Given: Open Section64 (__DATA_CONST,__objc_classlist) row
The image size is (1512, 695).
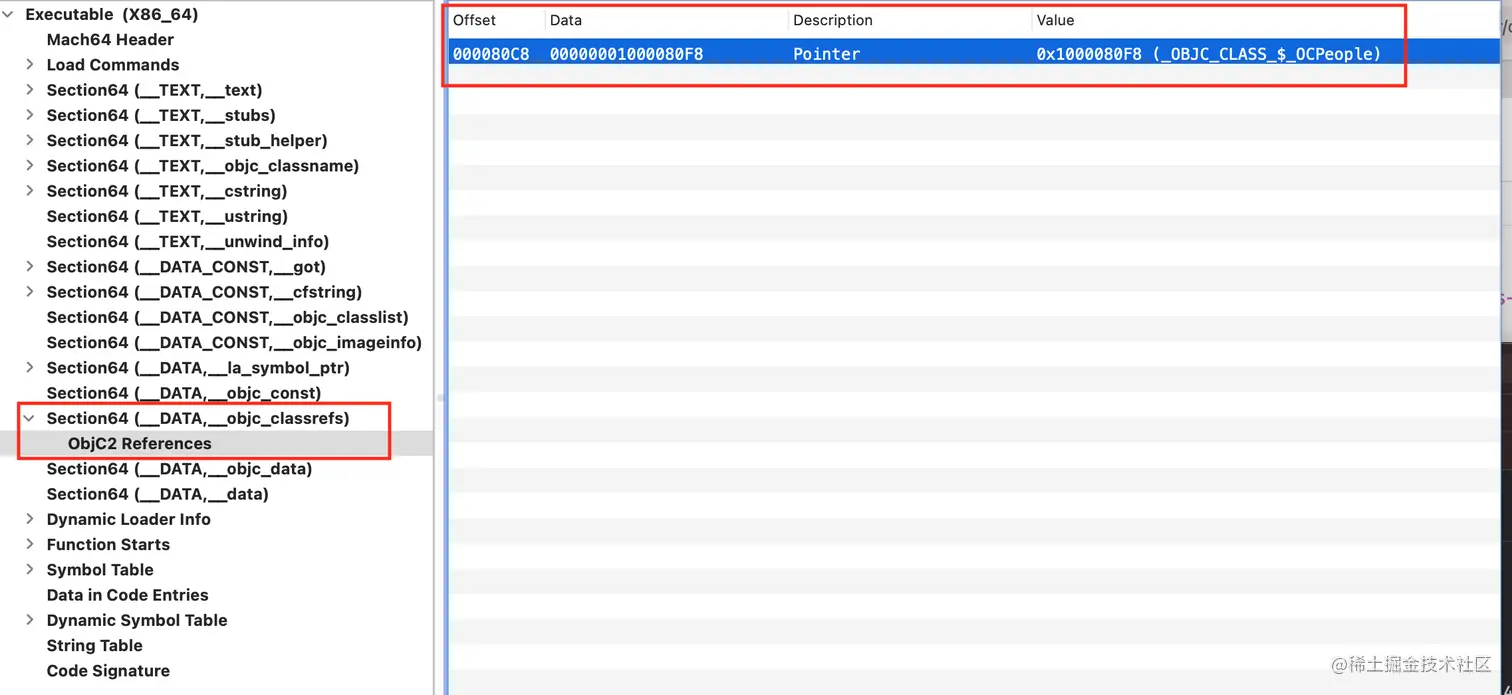Looking at the screenshot, I should tap(228, 317).
